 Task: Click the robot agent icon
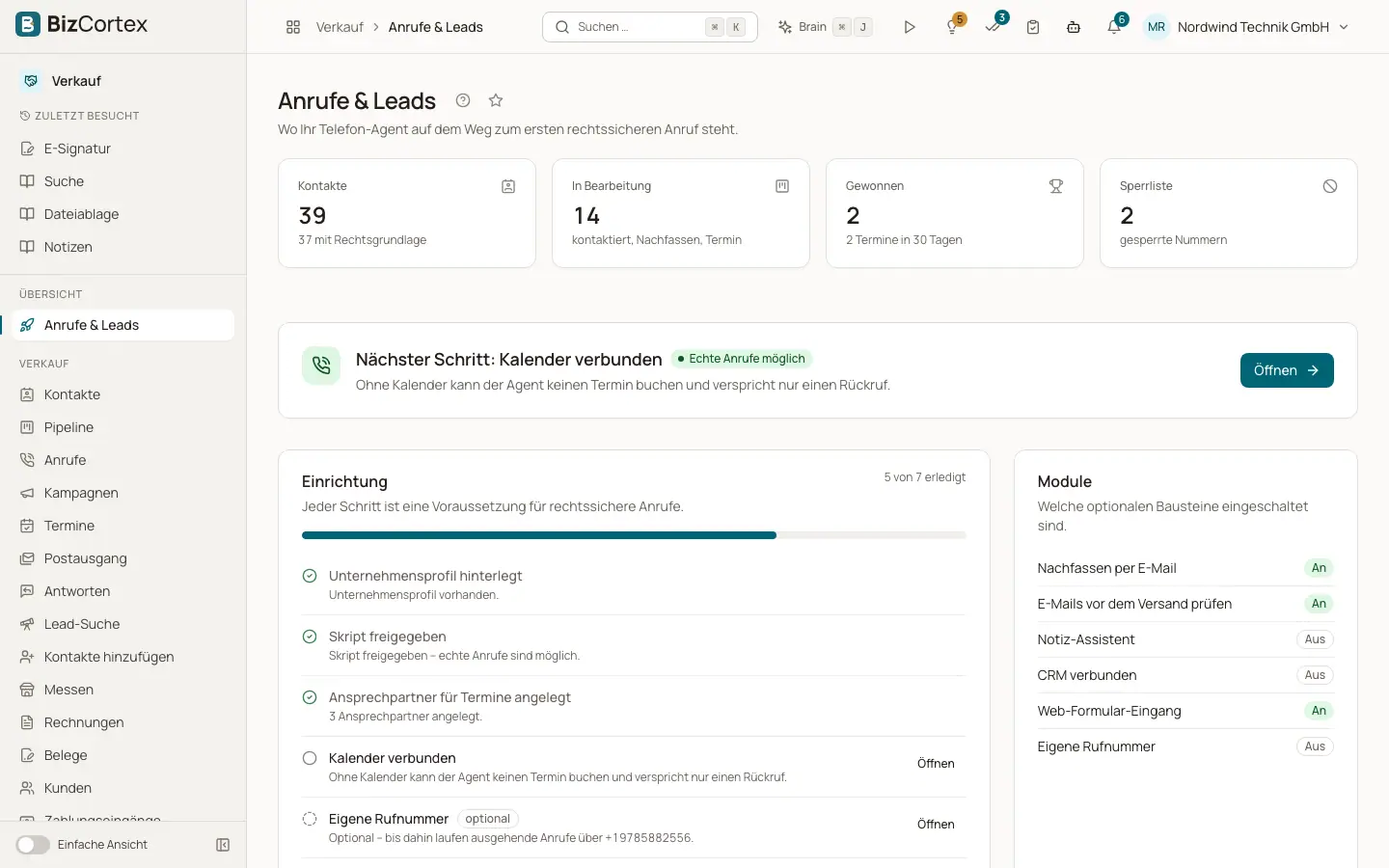[1074, 27]
